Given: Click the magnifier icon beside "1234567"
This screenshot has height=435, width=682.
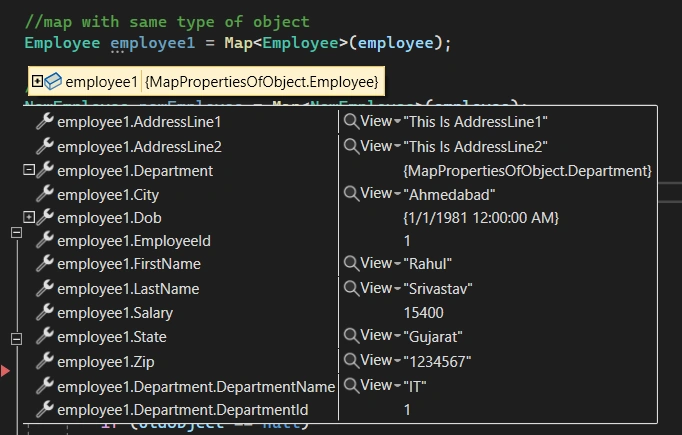Looking at the screenshot, I should coord(351,360).
